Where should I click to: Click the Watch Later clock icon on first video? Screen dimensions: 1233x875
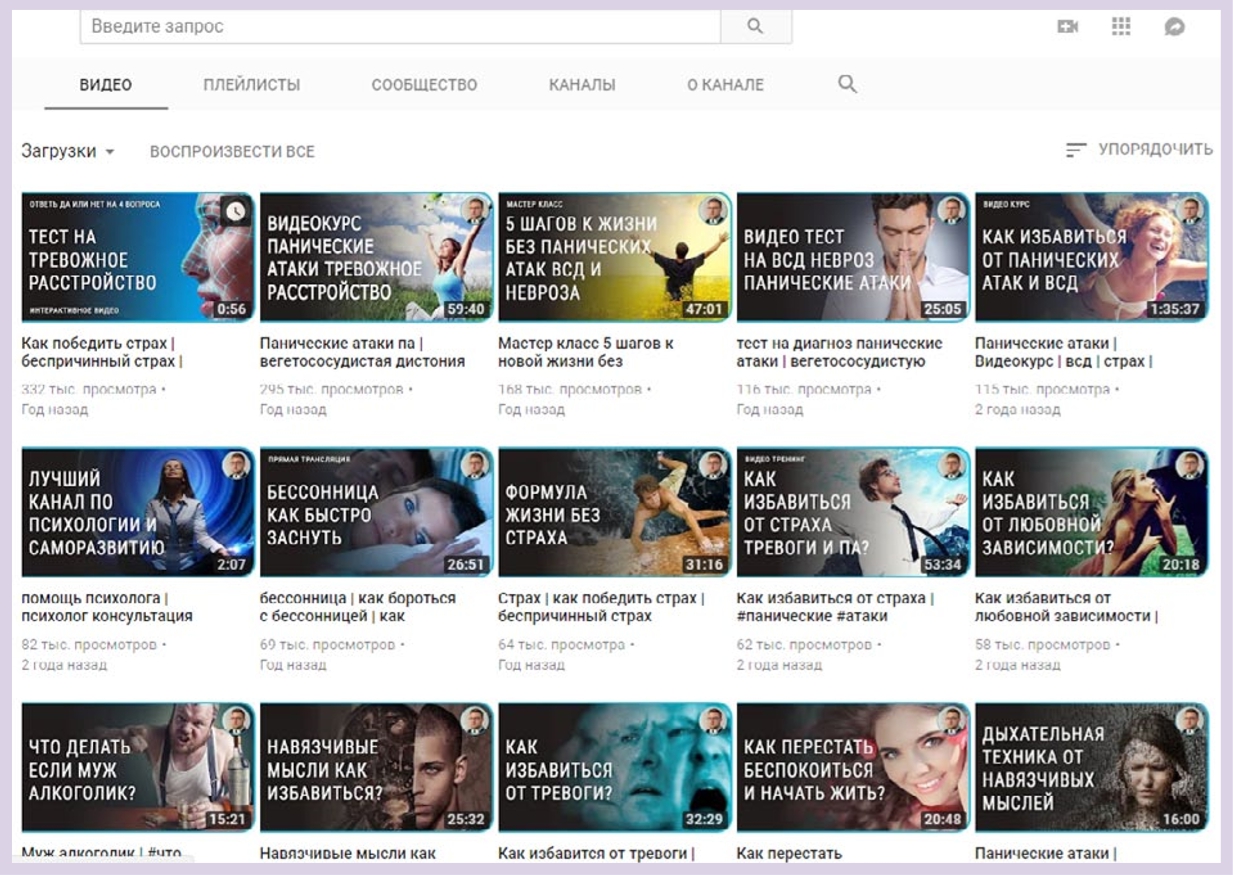(x=235, y=211)
